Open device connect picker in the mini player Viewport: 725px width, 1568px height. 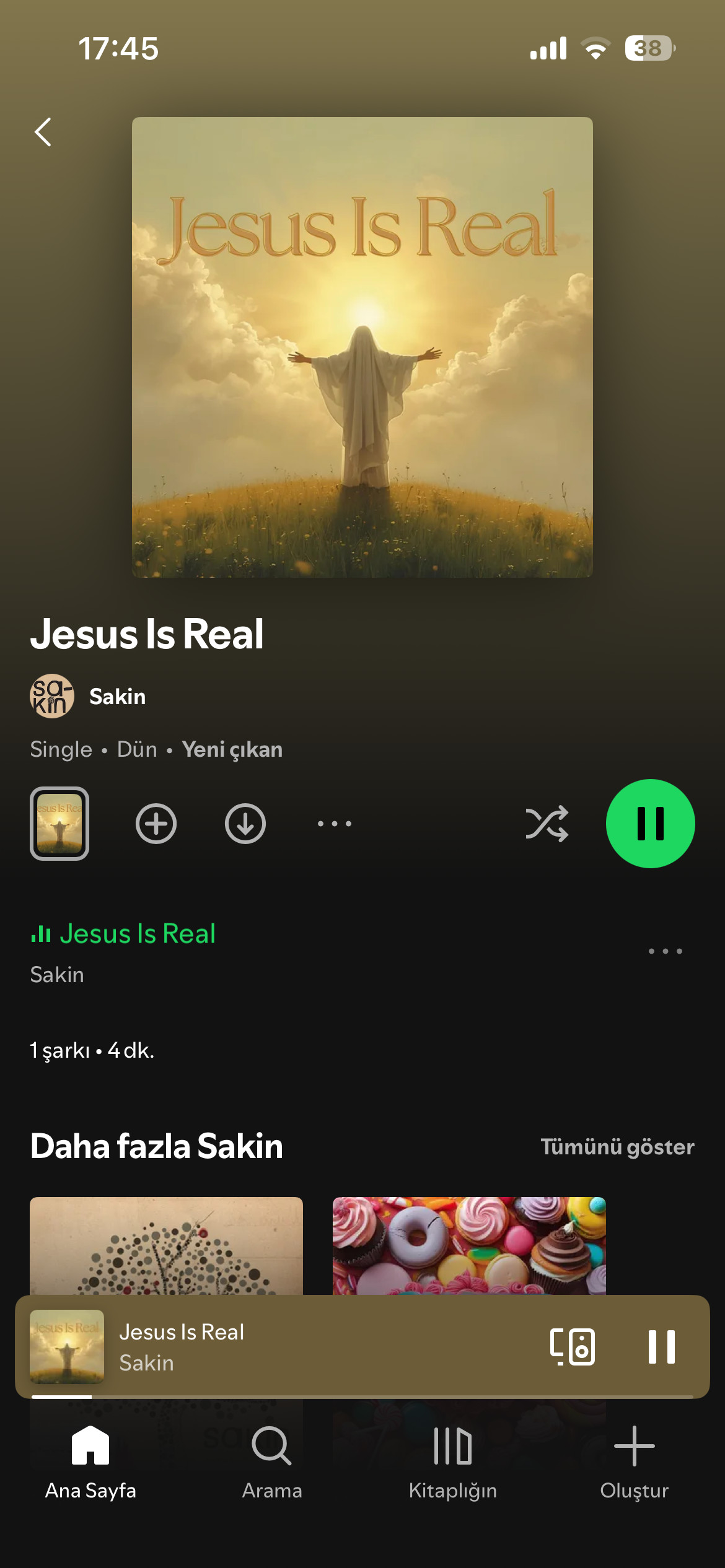573,1347
